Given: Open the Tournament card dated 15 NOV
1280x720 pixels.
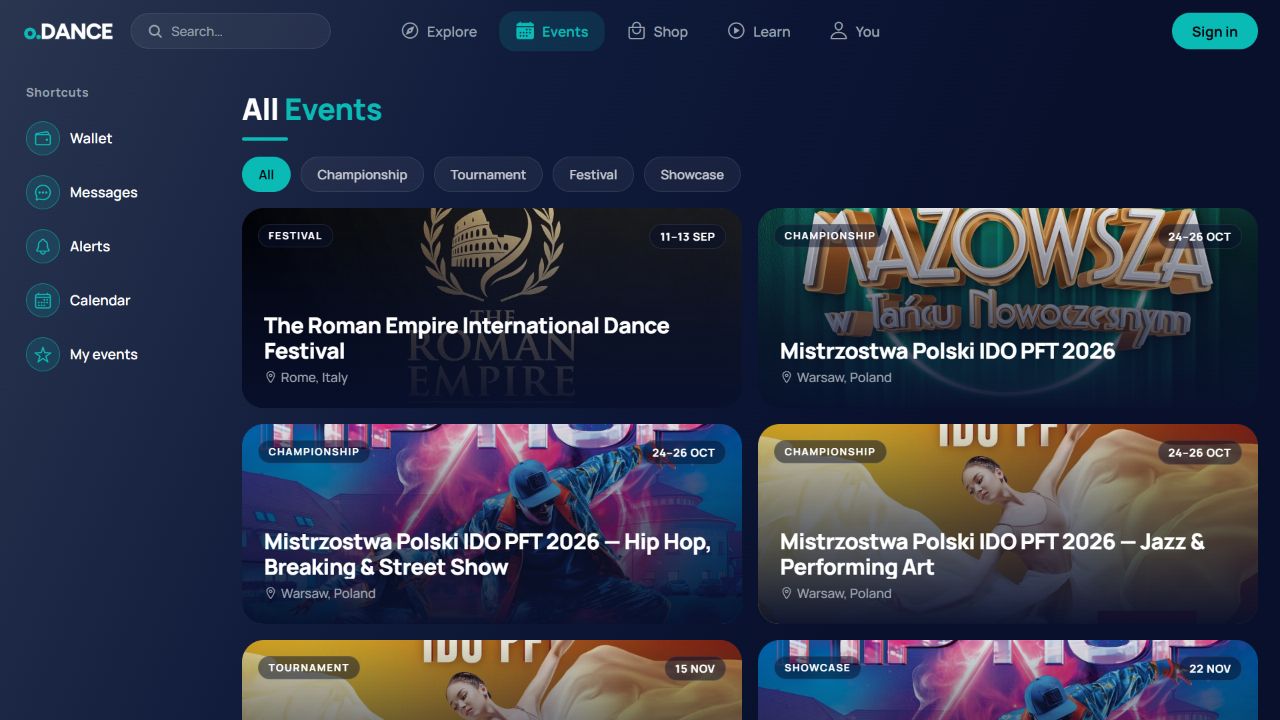Looking at the screenshot, I should pyautogui.click(x=492, y=680).
